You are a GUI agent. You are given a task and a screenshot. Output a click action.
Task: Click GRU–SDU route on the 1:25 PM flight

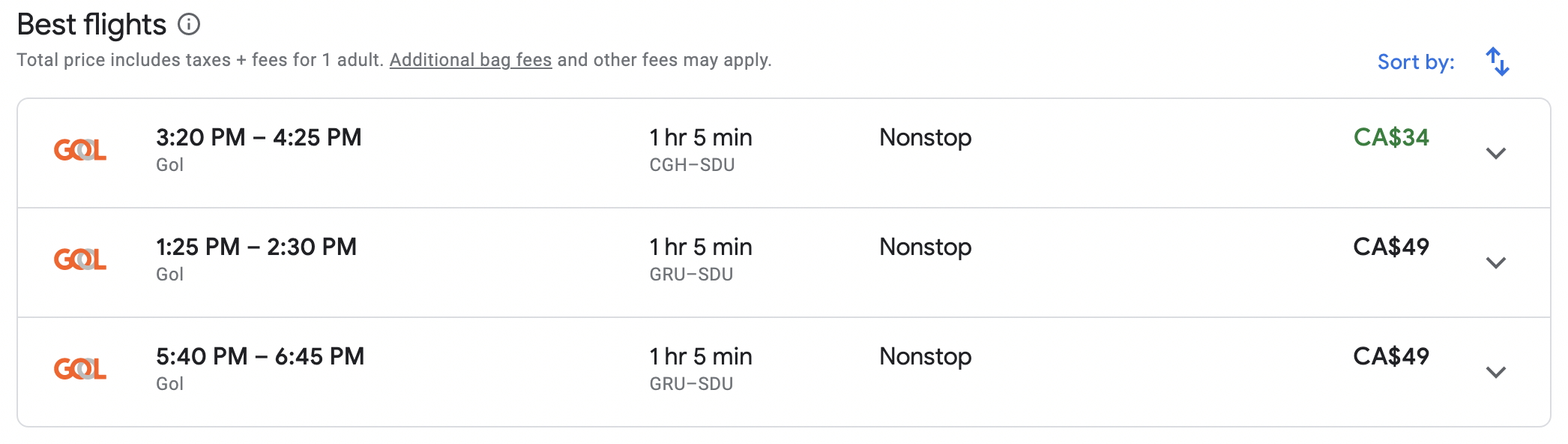coord(691,274)
